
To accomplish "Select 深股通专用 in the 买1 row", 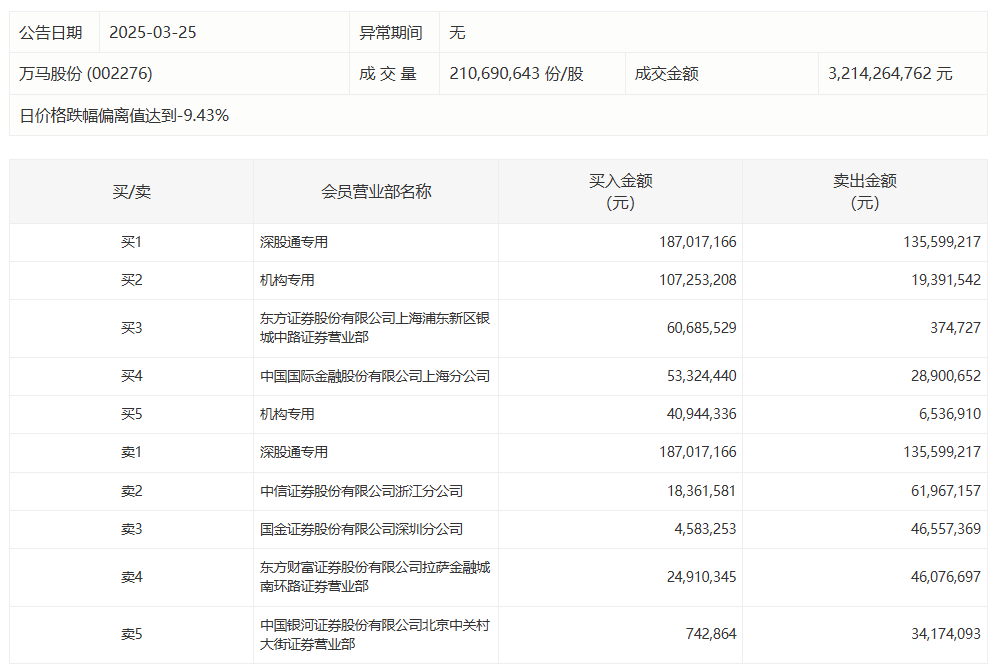I will 294,242.
